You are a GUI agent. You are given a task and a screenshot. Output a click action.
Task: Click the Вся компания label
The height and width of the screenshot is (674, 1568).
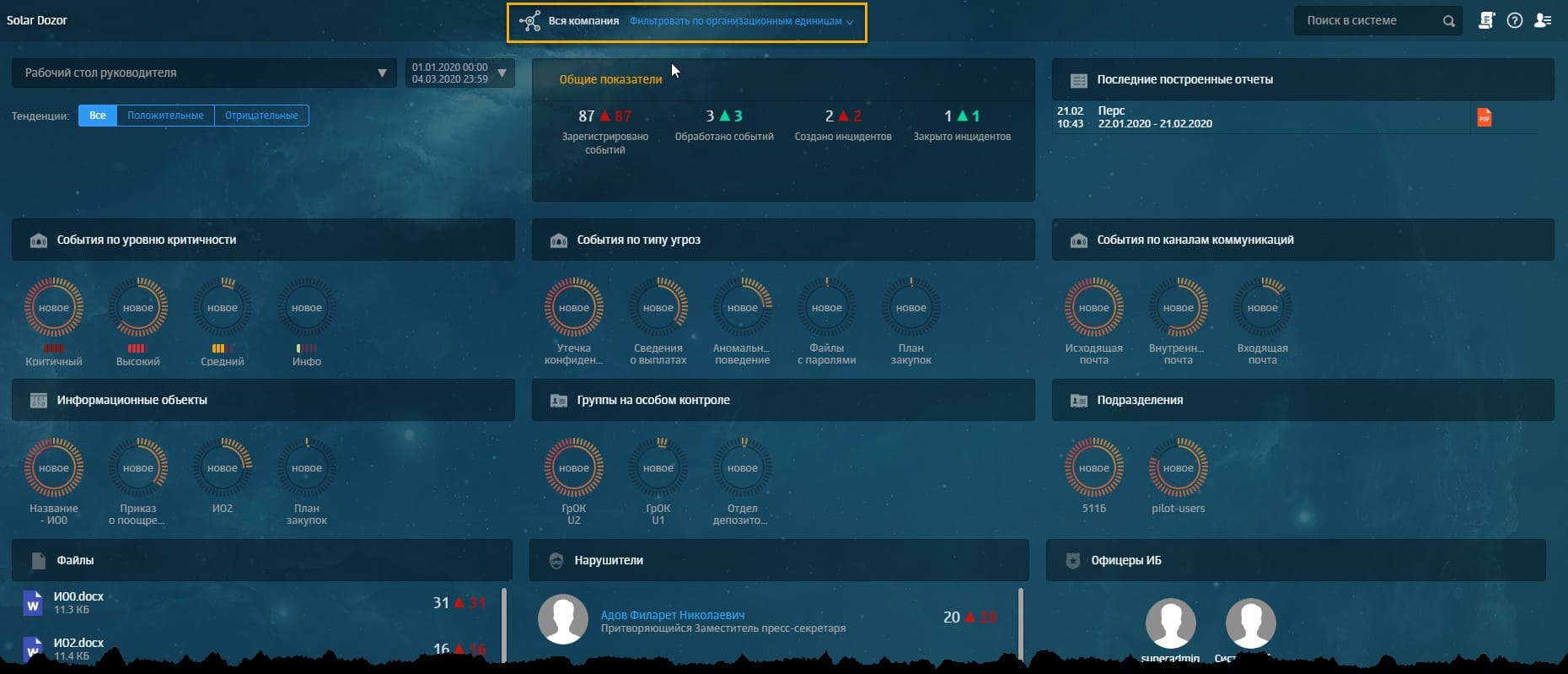[x=583, y=21]
